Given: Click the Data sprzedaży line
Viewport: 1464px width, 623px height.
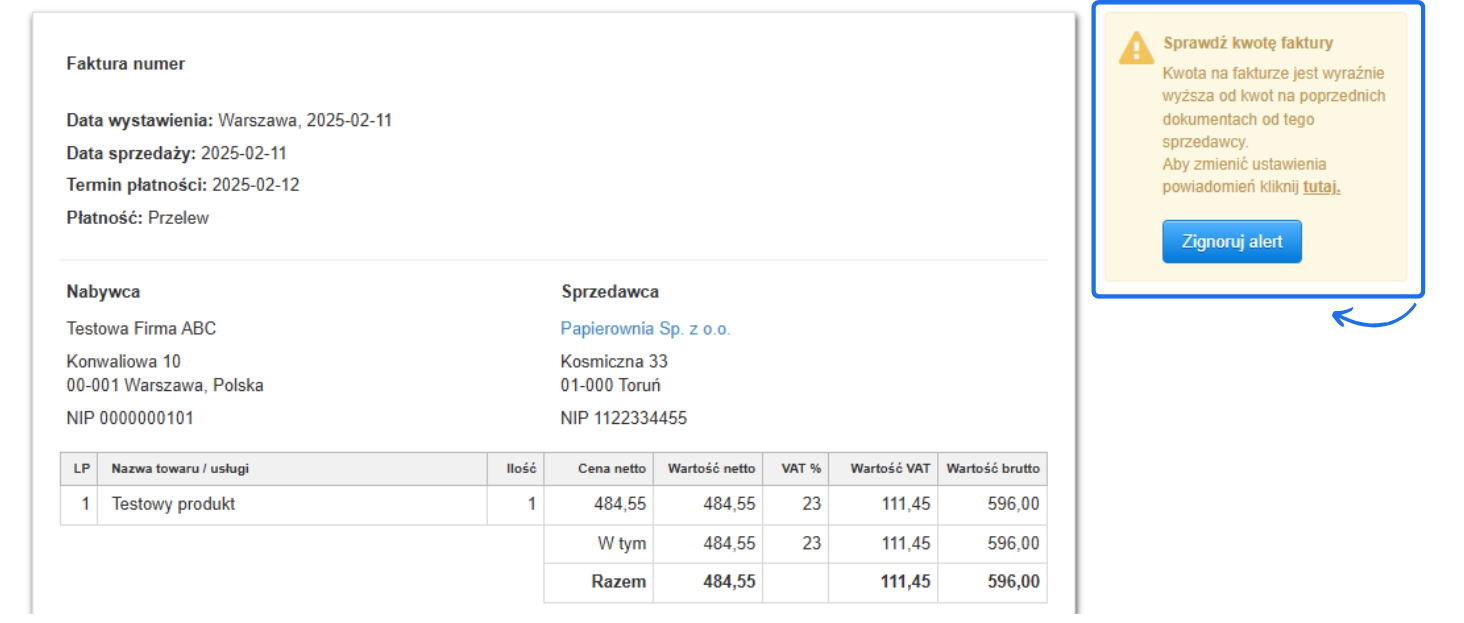Looking at the screenshot, I should tap(177, 153).
